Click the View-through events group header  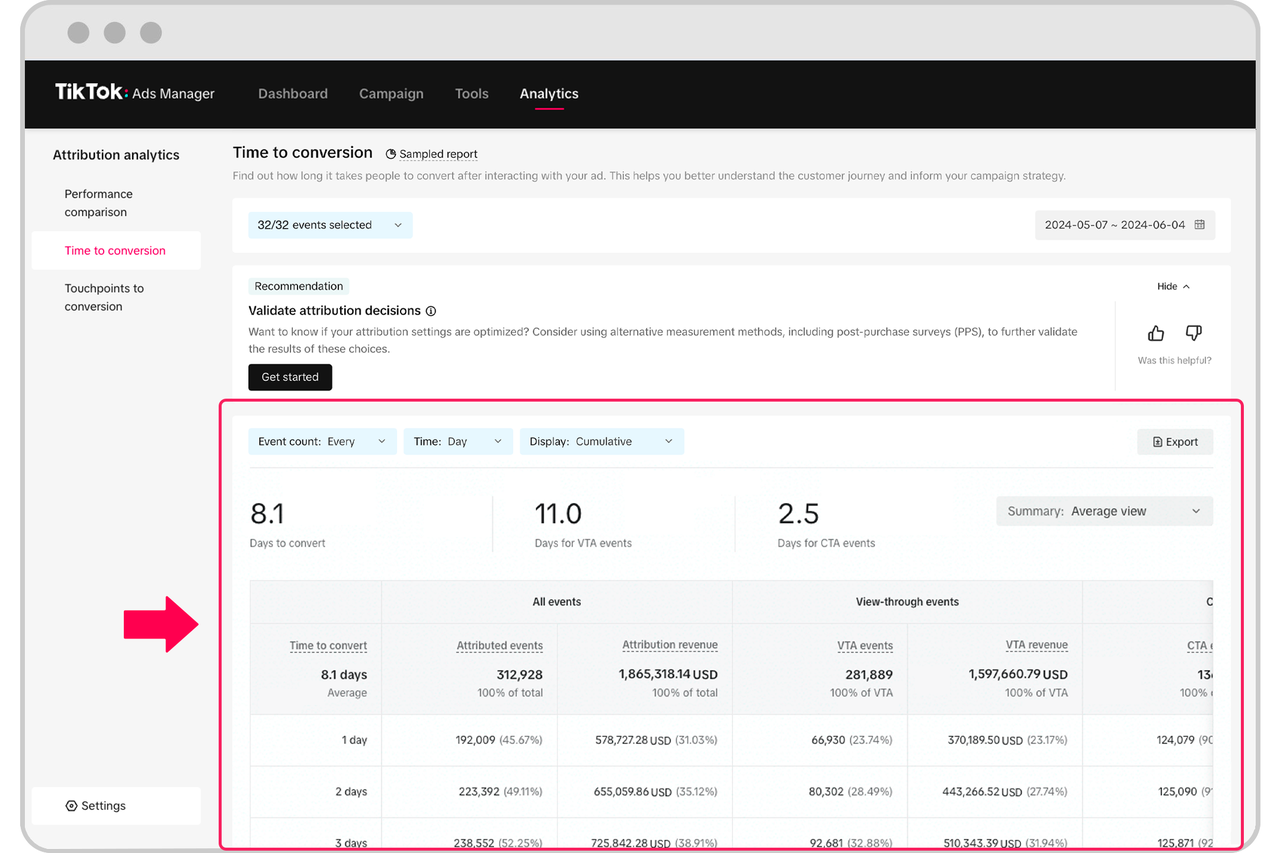click(907, 602)
